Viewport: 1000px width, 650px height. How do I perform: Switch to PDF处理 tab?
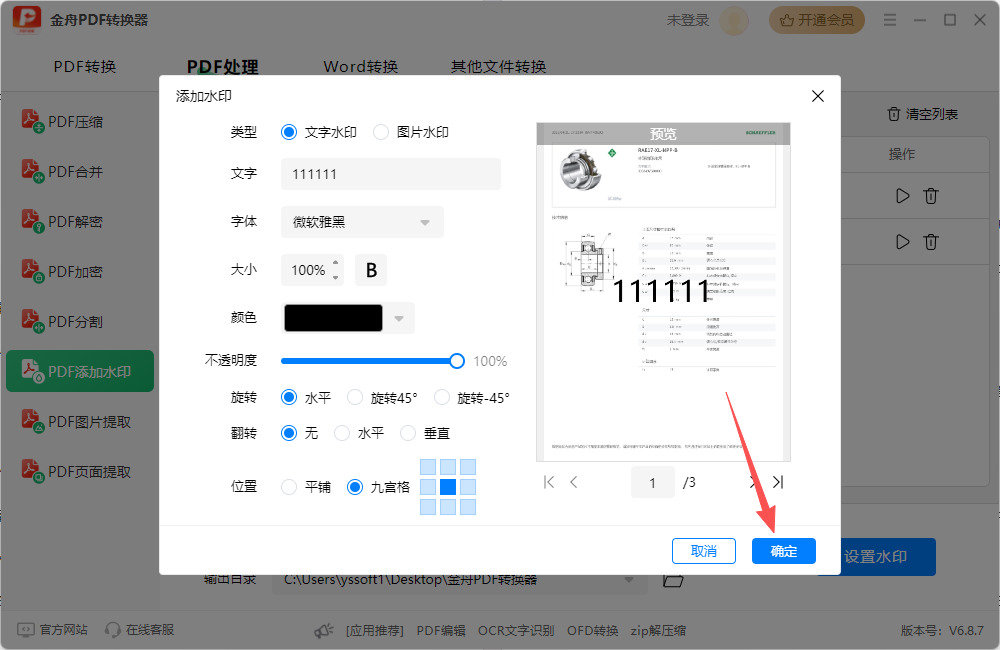click(x=223, y=66)
